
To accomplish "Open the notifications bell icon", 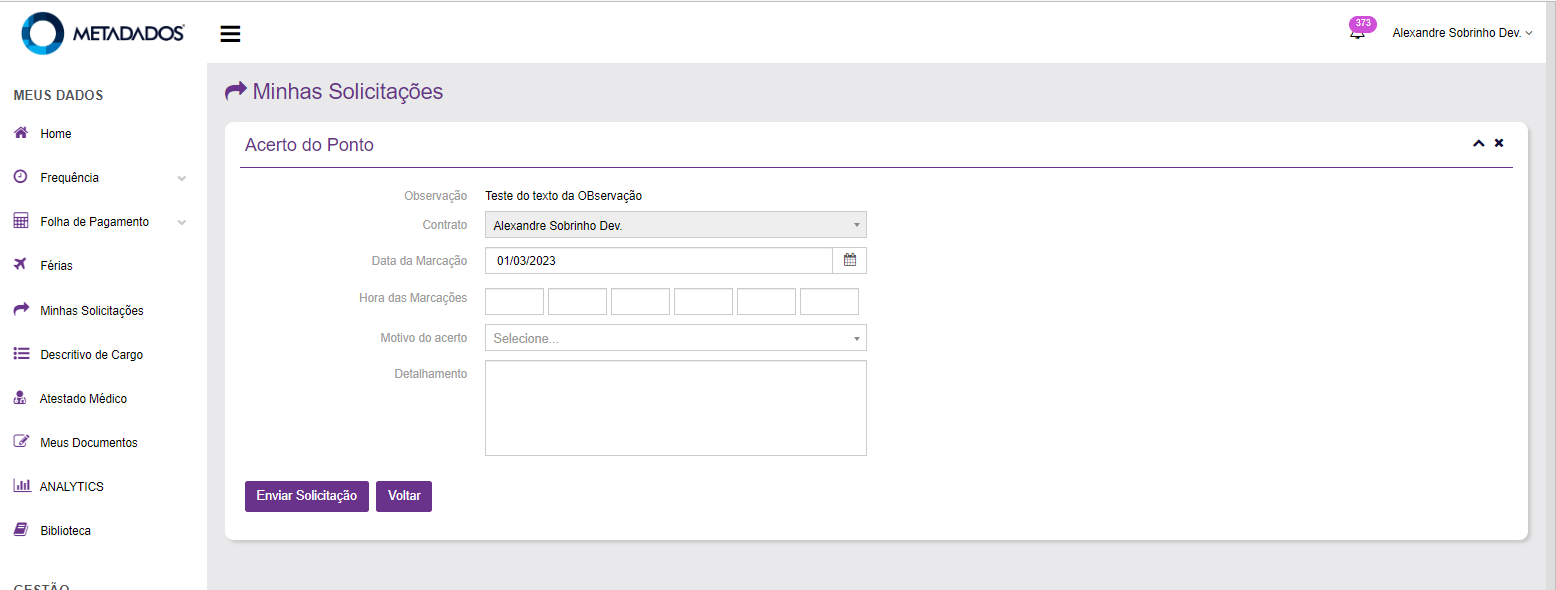I will [1357, 33].
